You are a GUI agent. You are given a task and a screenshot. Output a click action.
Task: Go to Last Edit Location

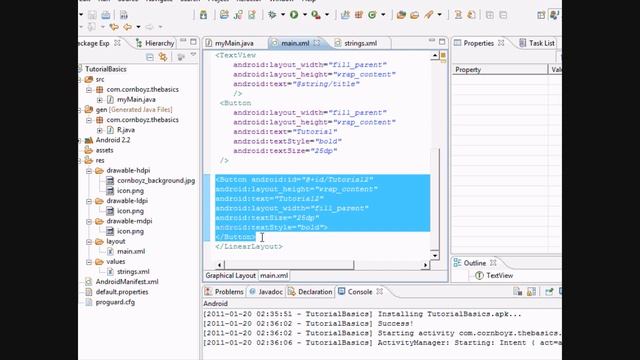[114, 27]
